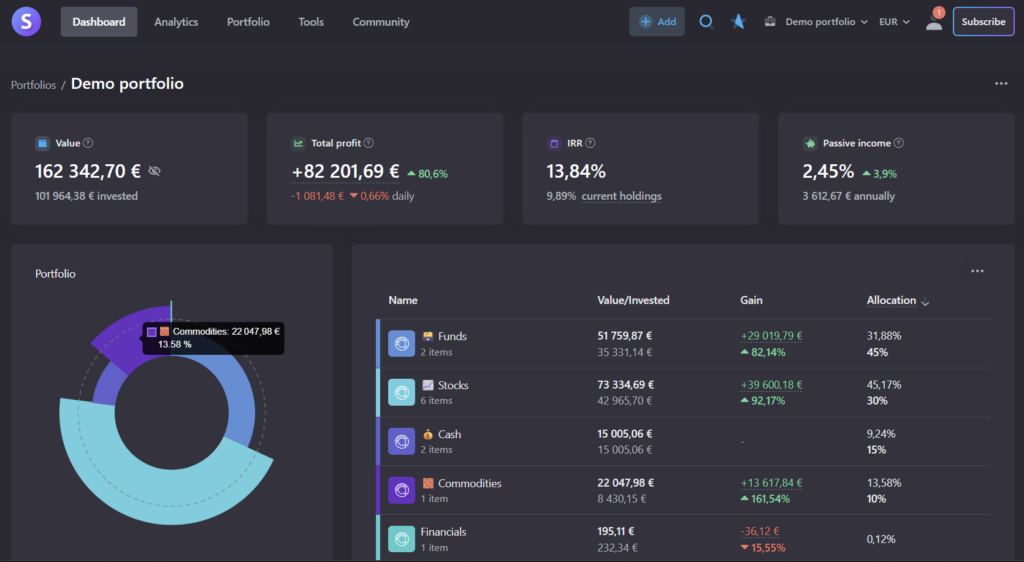The width and height of the screenshot is (1024, 562).
Task: Open the search magnifier icon
Action: click(x=706, y=21)
